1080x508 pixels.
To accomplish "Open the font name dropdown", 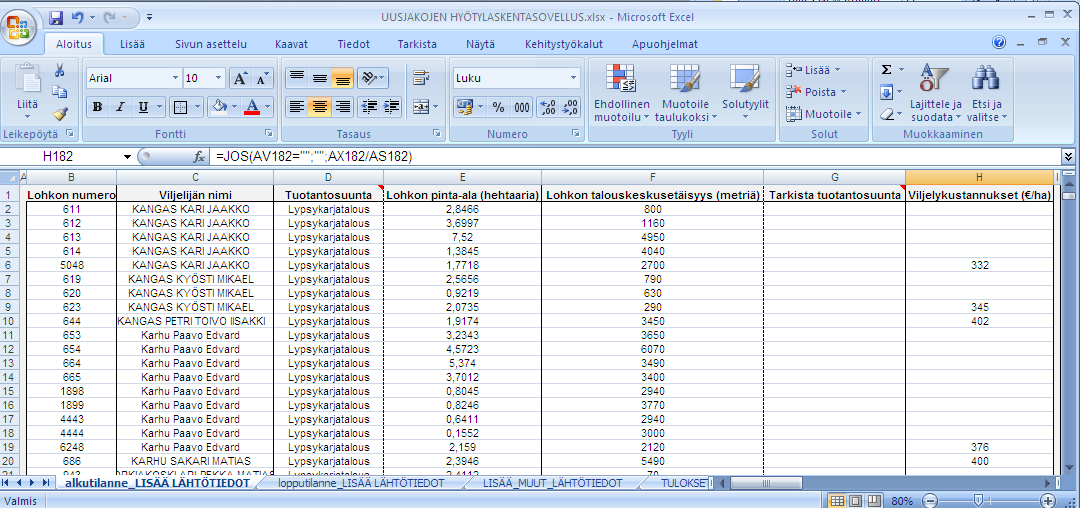I will (176, 78).
